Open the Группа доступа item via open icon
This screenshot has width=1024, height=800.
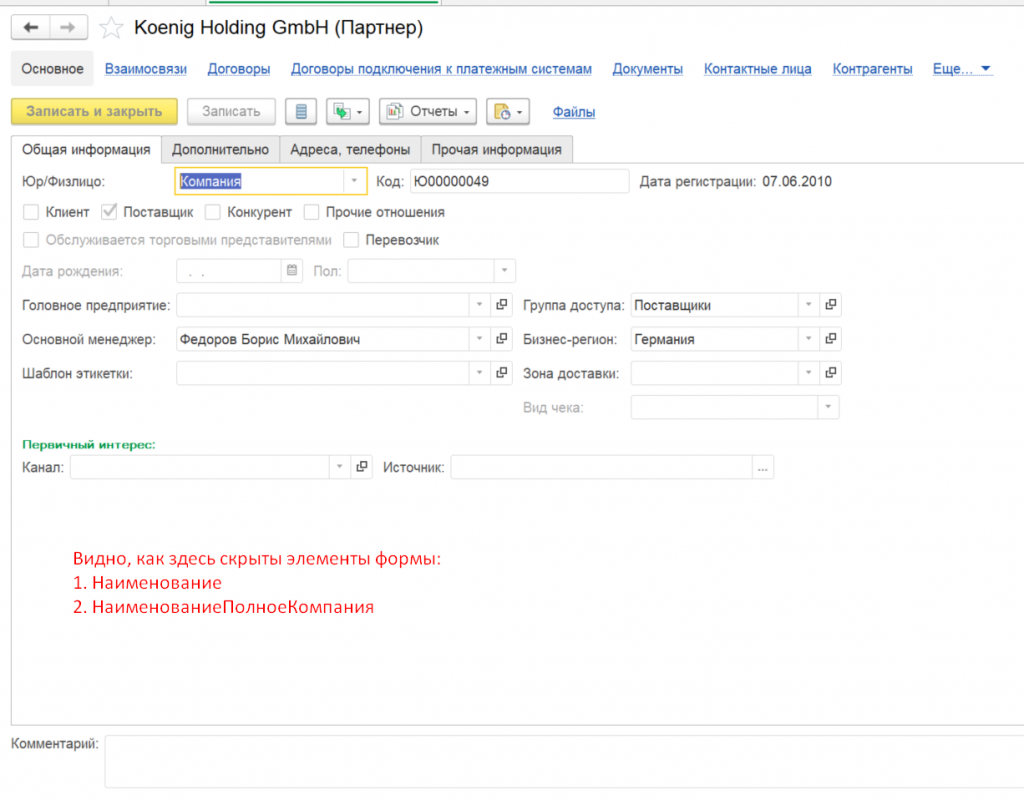point(830,305)
